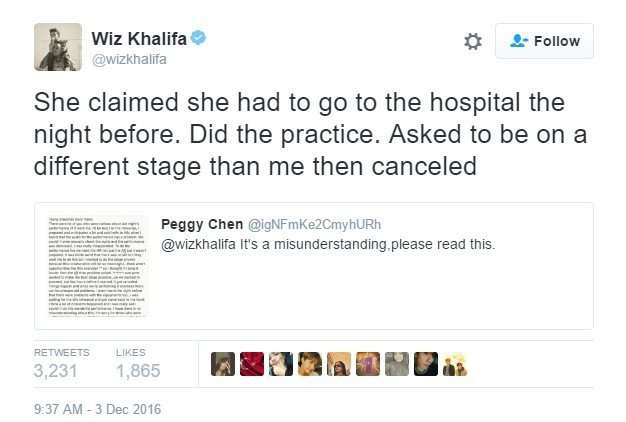Click the blue verified badge
626x422 pixels.
pyautogui.click(x=200, y=39)
